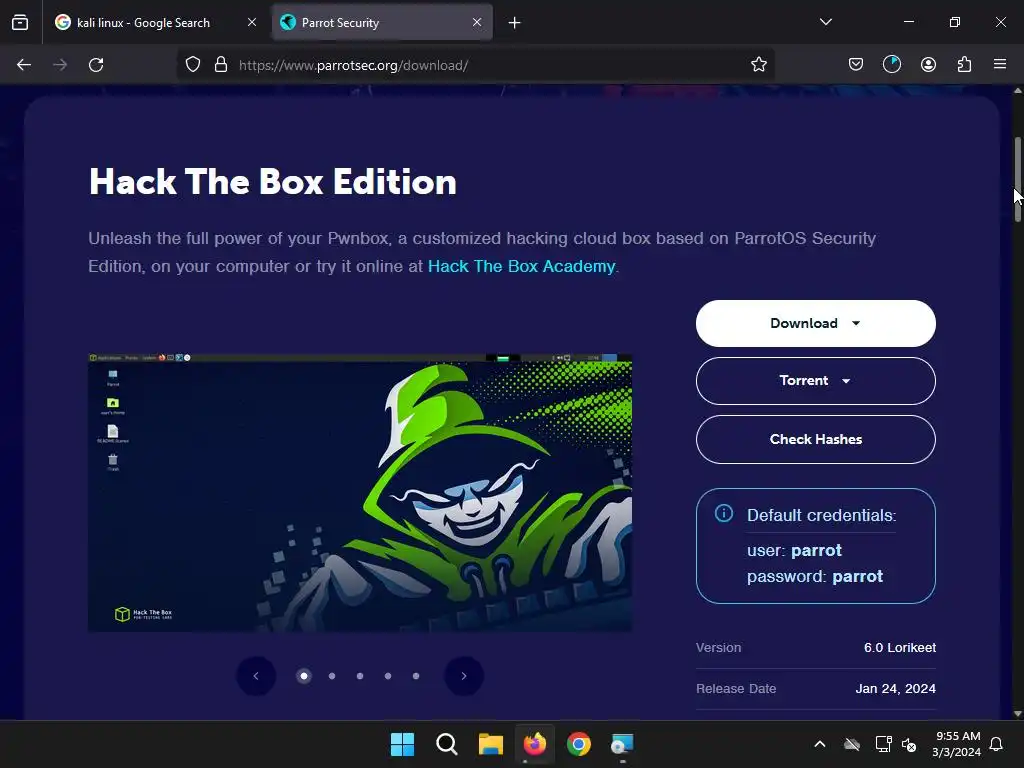Open a new tab with plus button
Viewport: 1024px width, 768px height.
click(515, 23)
